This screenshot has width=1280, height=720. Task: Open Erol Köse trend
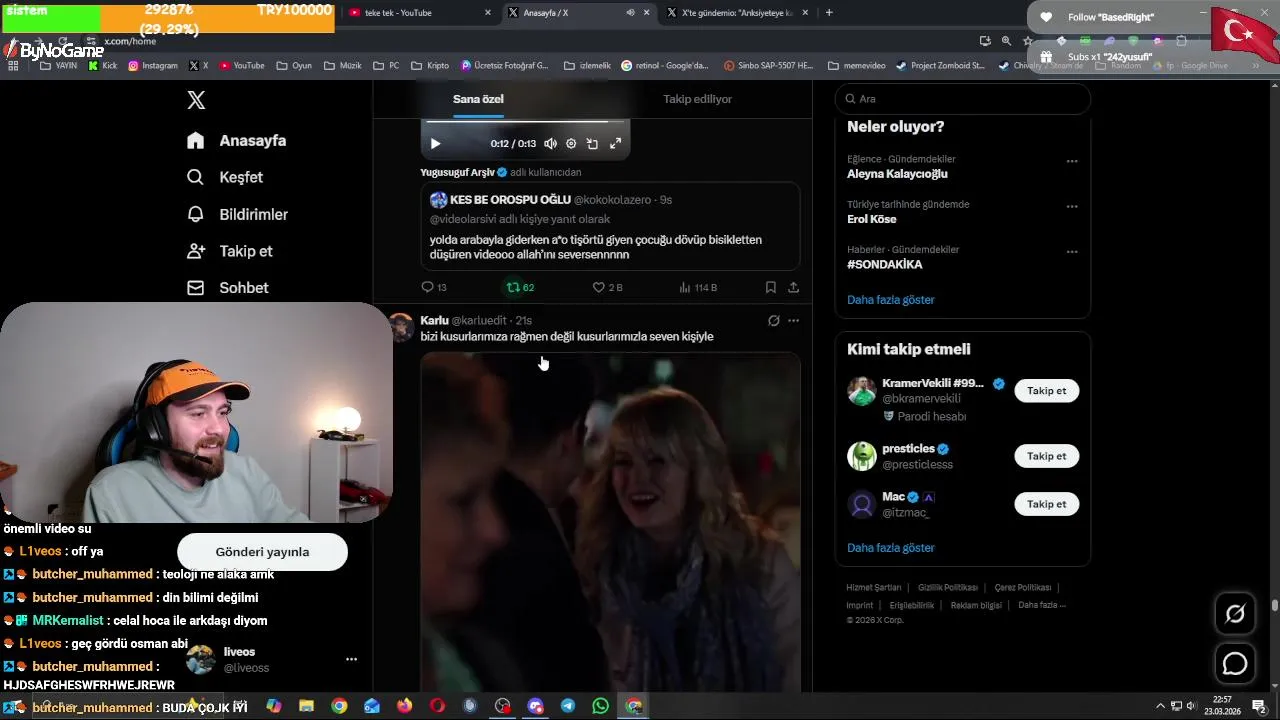point(872,219)
